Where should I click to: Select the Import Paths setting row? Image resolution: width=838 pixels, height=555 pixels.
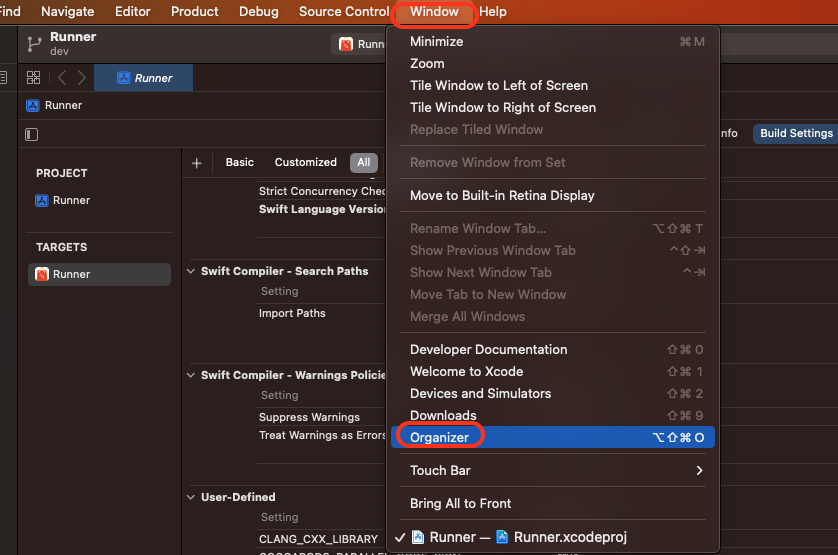pos(292,313)
